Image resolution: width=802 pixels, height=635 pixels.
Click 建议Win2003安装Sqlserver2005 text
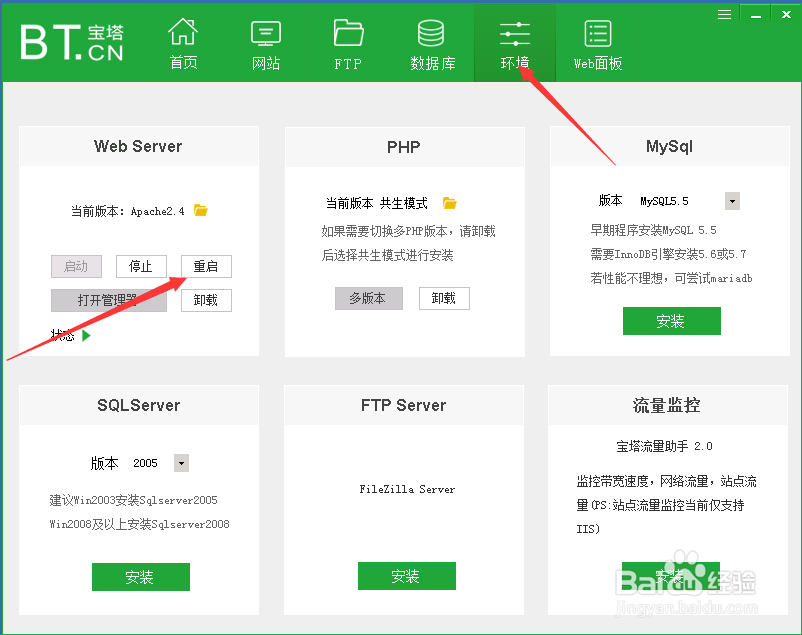(x=133, y=500)
